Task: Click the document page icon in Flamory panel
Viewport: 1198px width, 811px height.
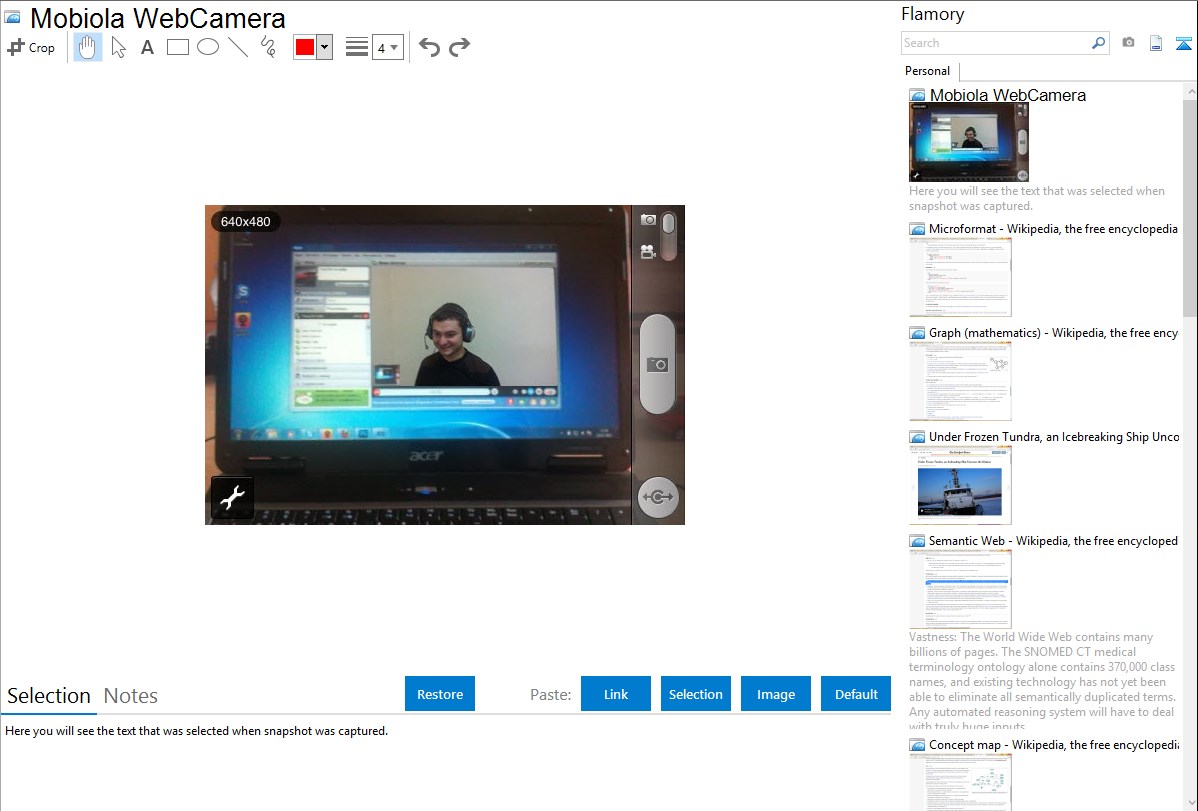Action: [x=1156, y=43]
